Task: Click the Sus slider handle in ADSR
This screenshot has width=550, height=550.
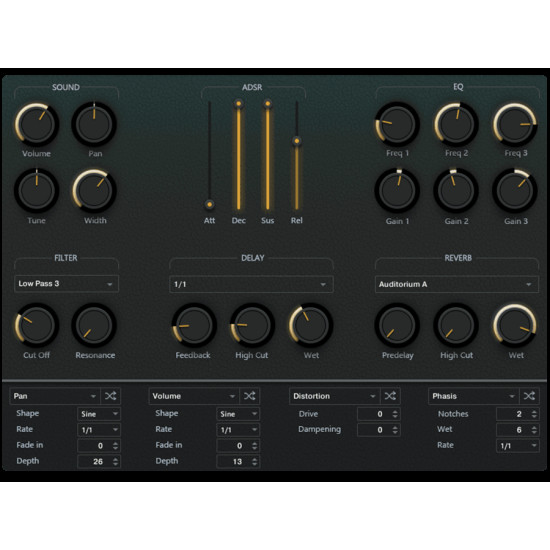Action: 268,104
